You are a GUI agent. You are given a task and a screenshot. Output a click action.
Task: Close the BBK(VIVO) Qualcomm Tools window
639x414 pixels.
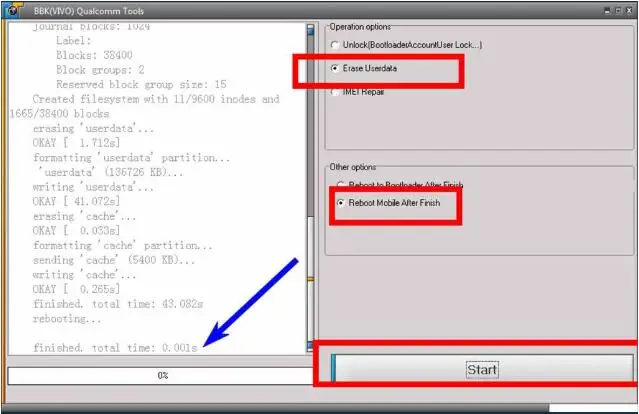630,11
